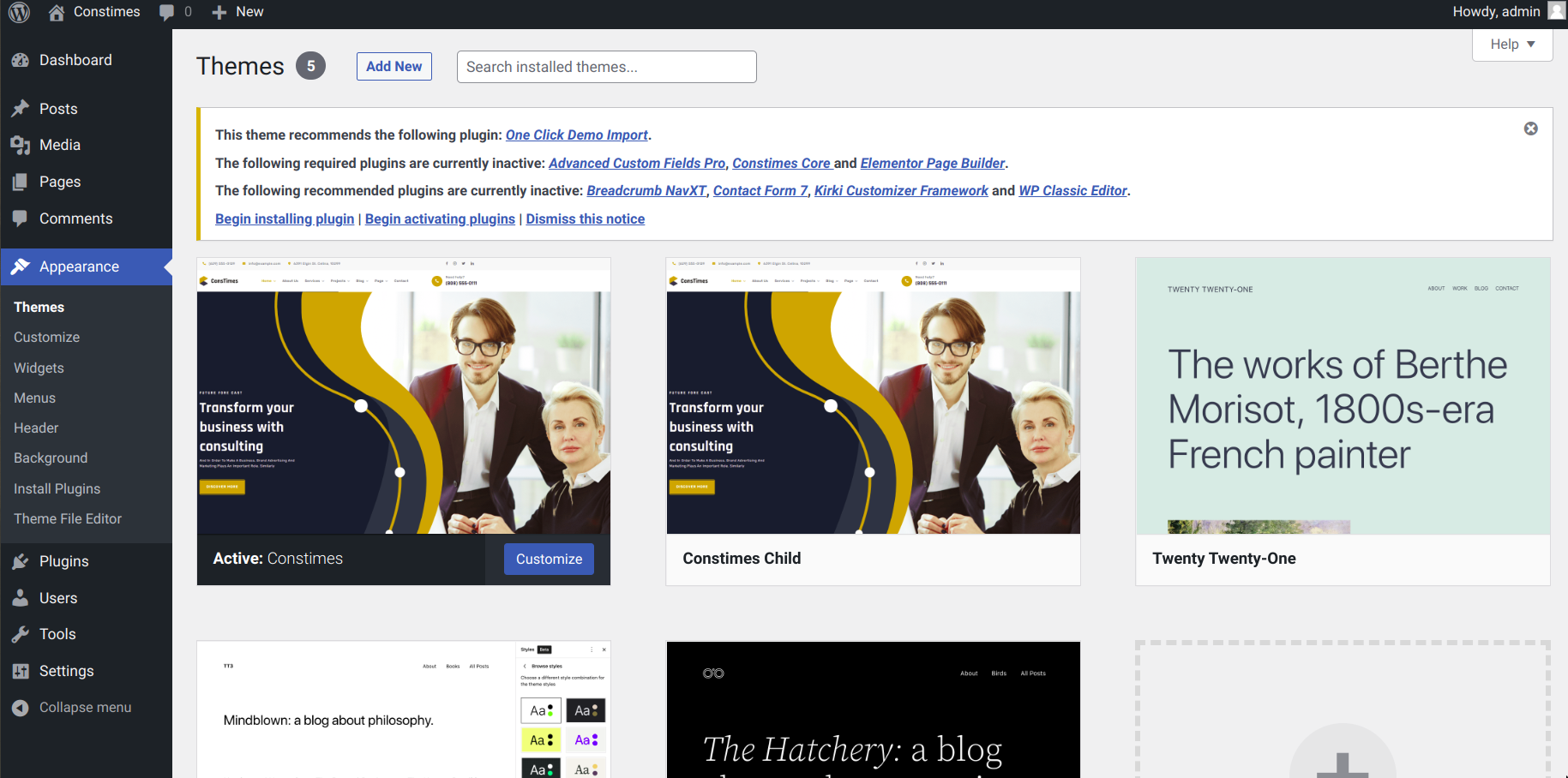Select the yellow Aa style swatch
The height and width of the screenshot is (778, 1568).
point(541,739)
